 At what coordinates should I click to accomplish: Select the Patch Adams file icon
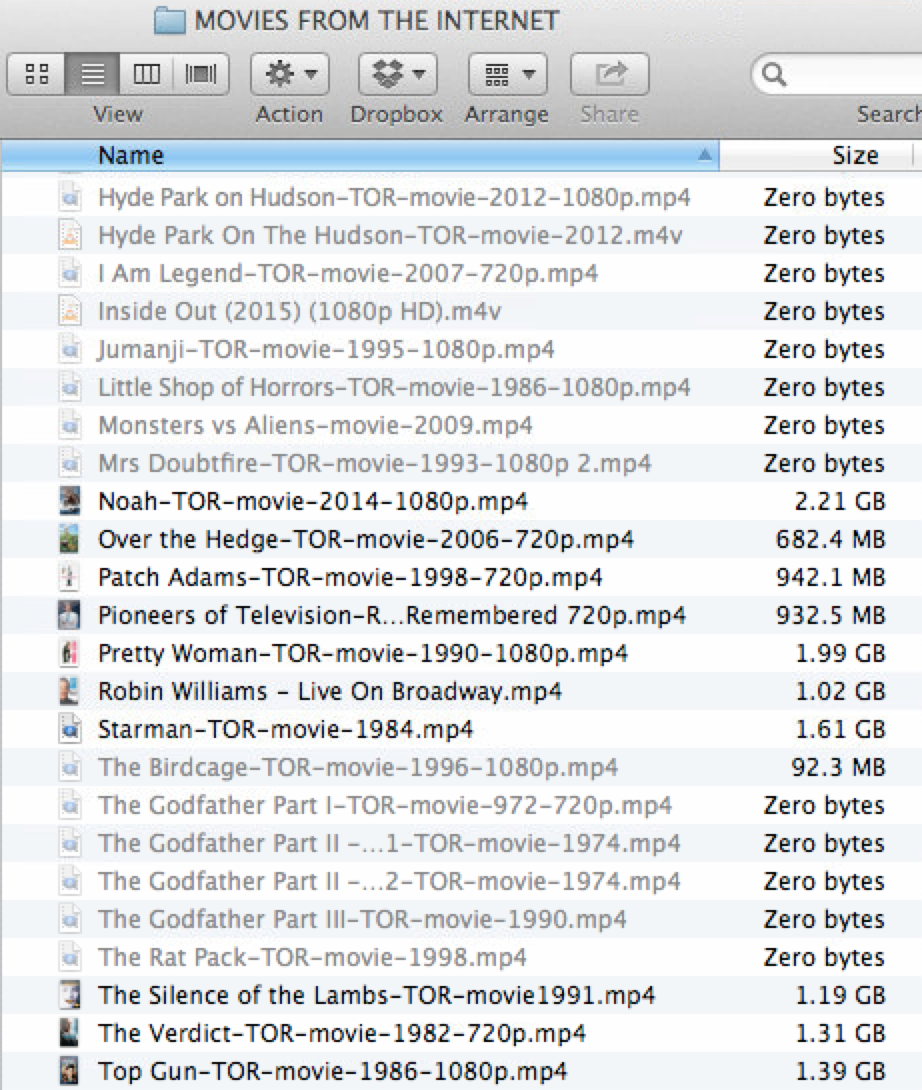click(70, 577)
